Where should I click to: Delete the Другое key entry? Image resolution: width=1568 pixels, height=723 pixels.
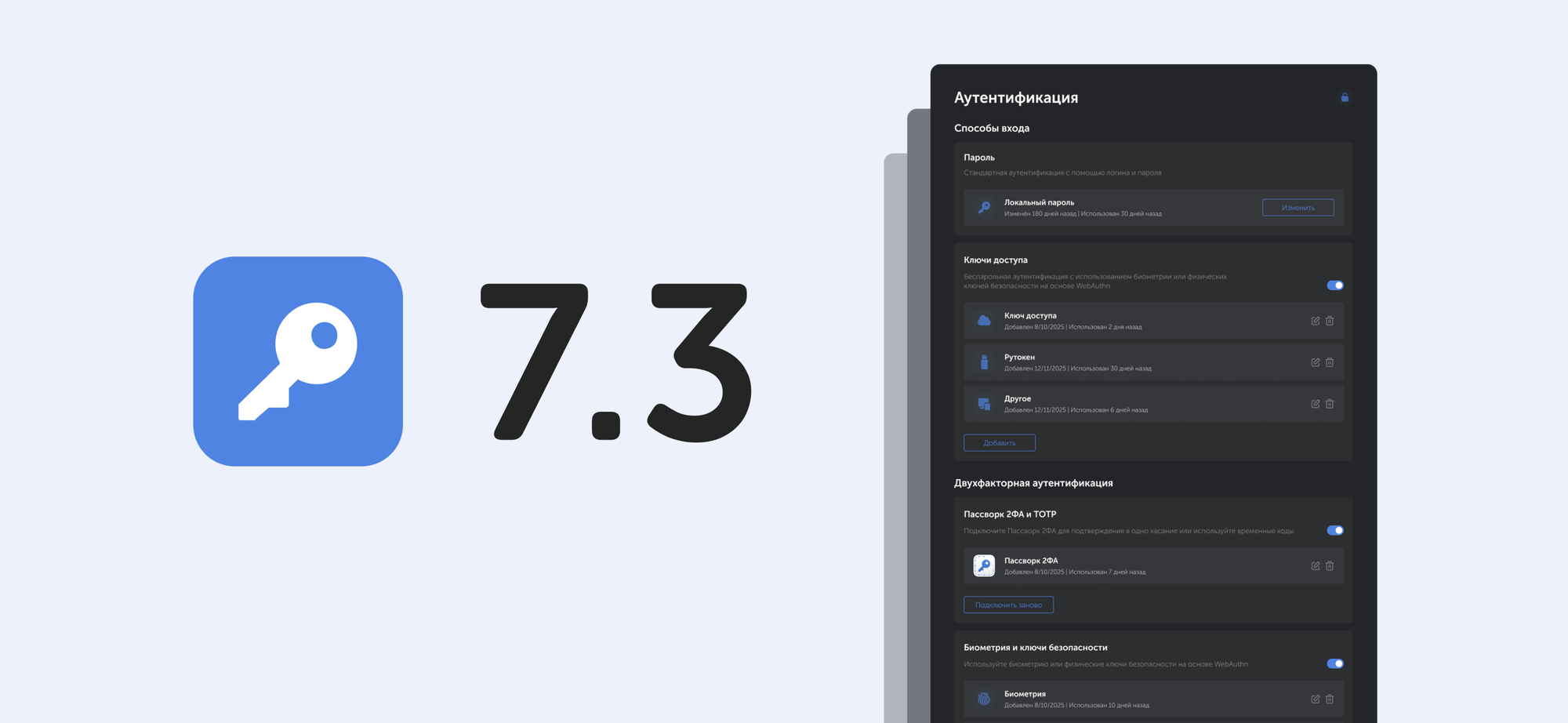[1330, 404]
